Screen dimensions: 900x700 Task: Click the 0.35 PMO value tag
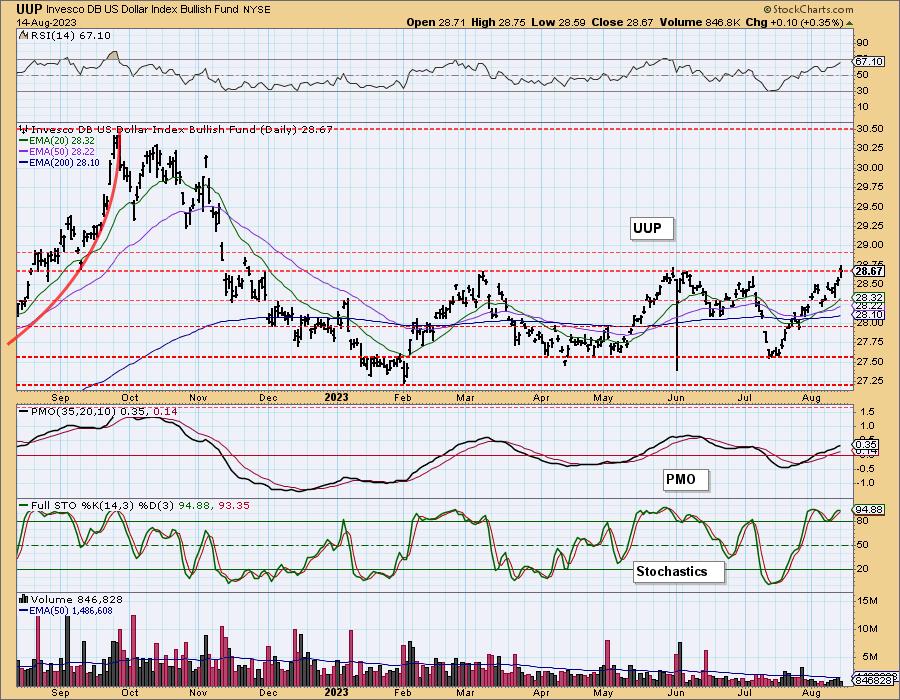click(866, 444)
